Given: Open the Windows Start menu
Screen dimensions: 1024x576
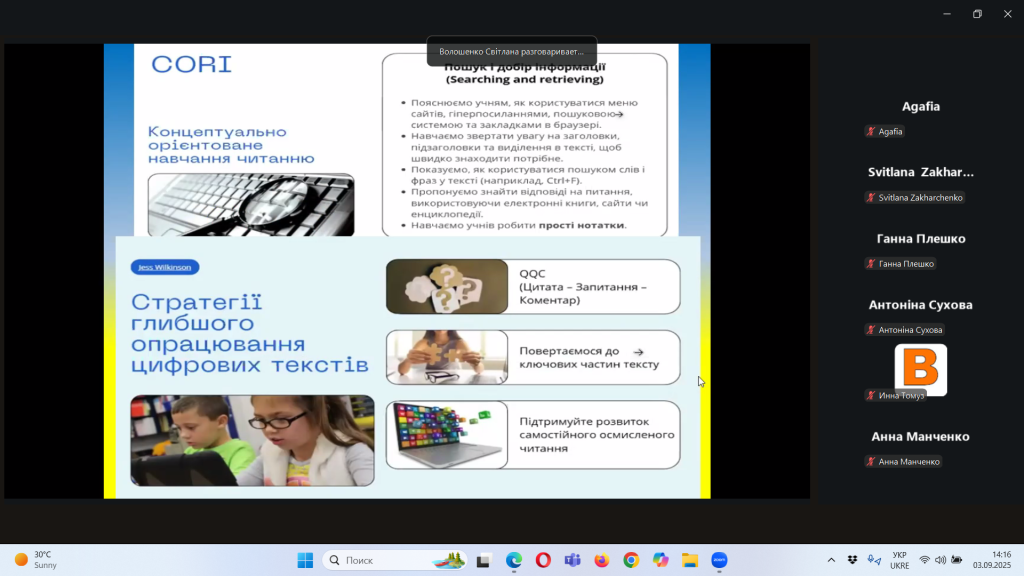Looking at the screenshot, I should point(305,560).
